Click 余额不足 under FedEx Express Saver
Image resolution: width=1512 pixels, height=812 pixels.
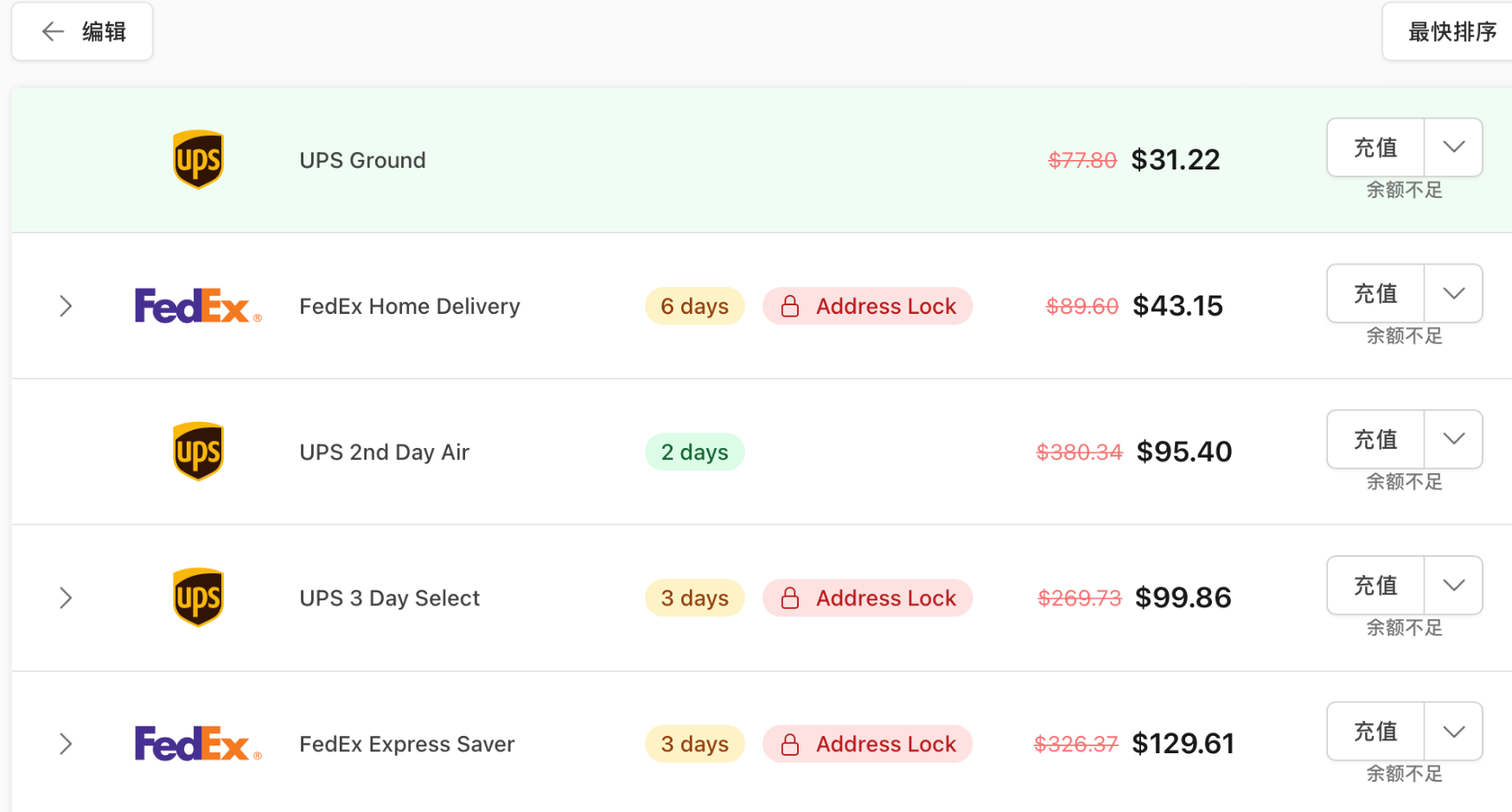(1405, 774)
